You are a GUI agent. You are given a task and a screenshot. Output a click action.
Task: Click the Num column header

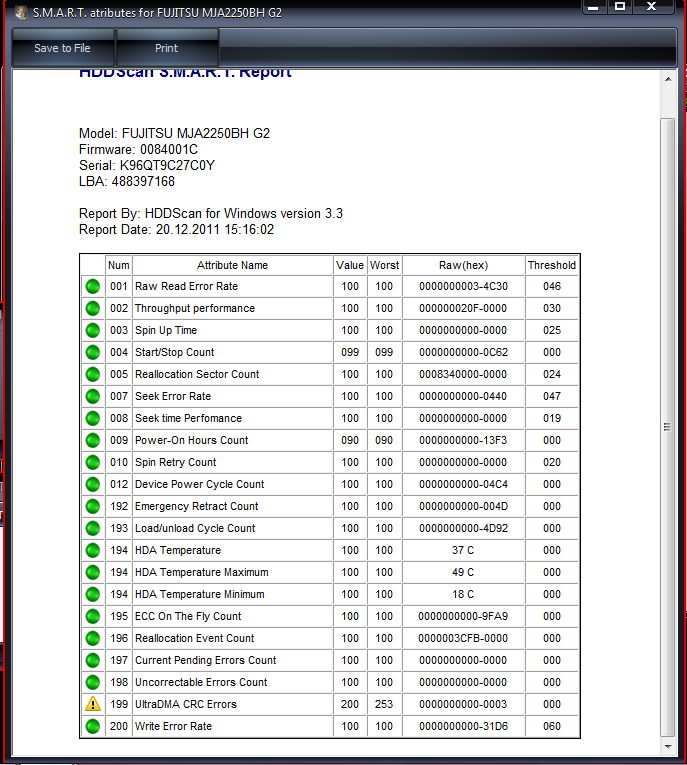tap(119, 265)
